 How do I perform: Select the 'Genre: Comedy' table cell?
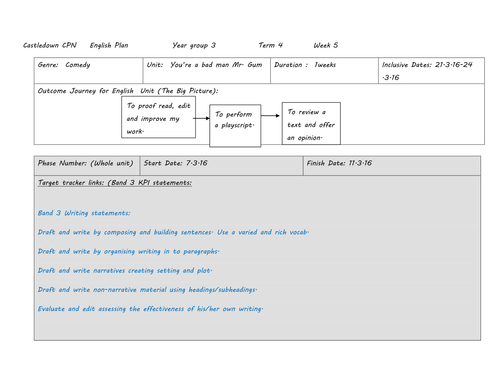point(88,71)
